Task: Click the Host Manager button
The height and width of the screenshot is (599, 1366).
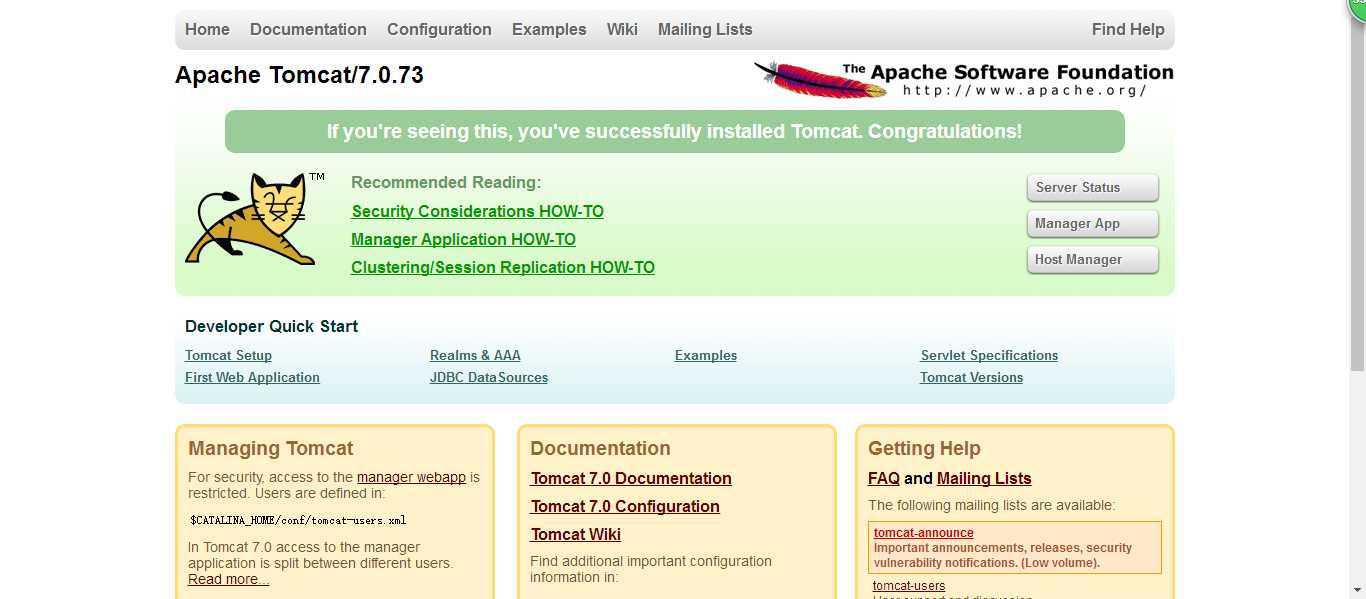Action: tap(1092, 260)
